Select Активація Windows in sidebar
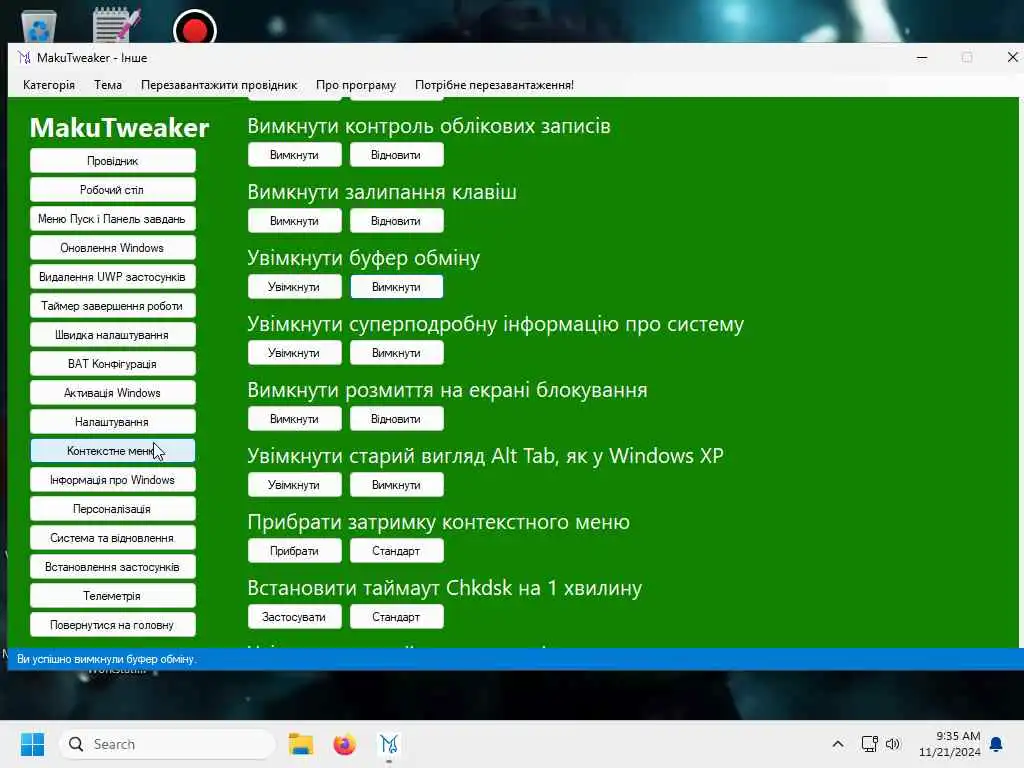 pyautogui.click(x=112, y=393)
